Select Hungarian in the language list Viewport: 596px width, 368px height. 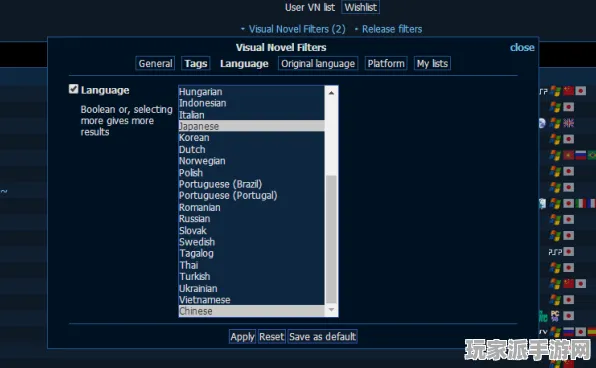pyautogui.click(x=252, y=92)
